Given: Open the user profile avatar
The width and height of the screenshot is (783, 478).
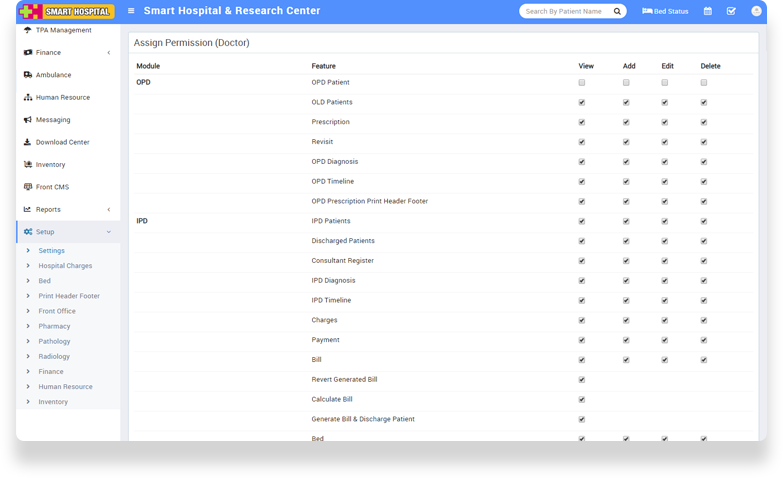Looking at the screenshot, I should point(756,11).
